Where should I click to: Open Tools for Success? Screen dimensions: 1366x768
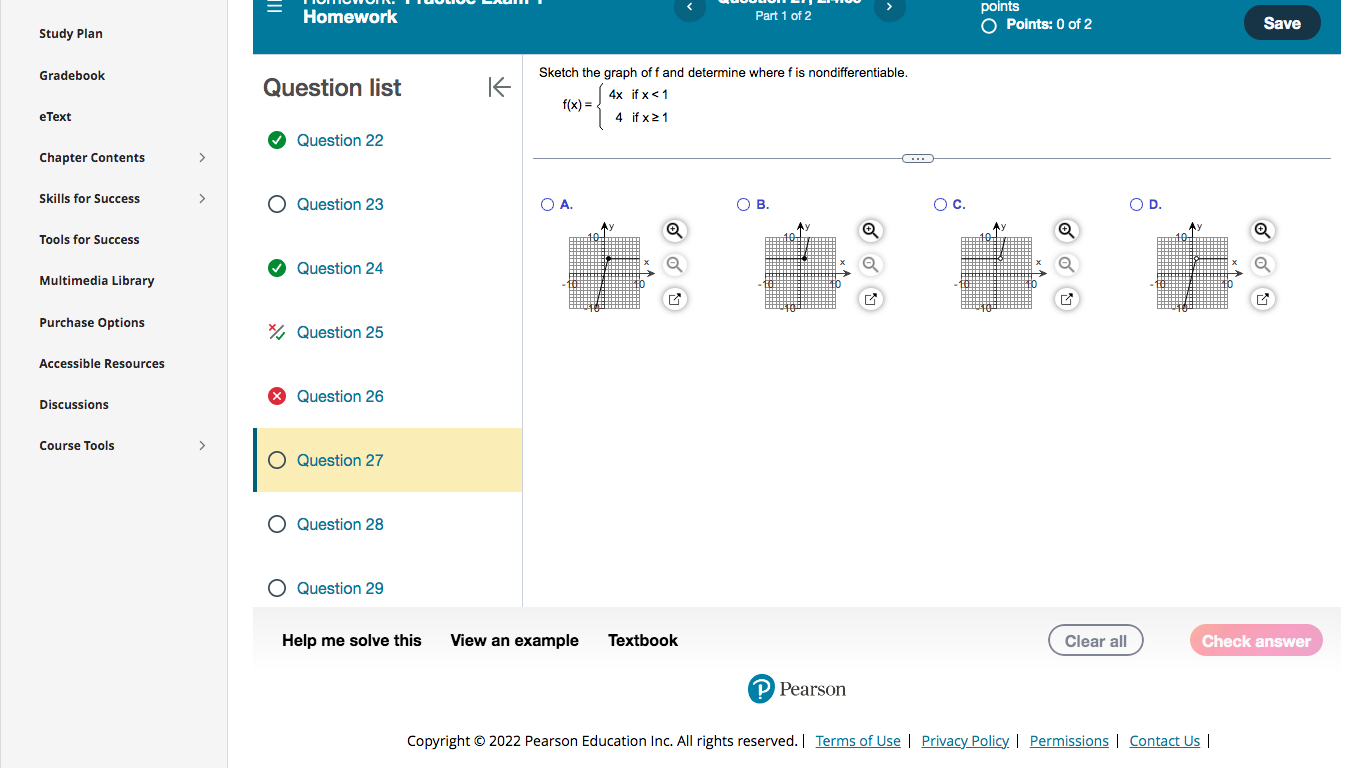click(89, 240)
